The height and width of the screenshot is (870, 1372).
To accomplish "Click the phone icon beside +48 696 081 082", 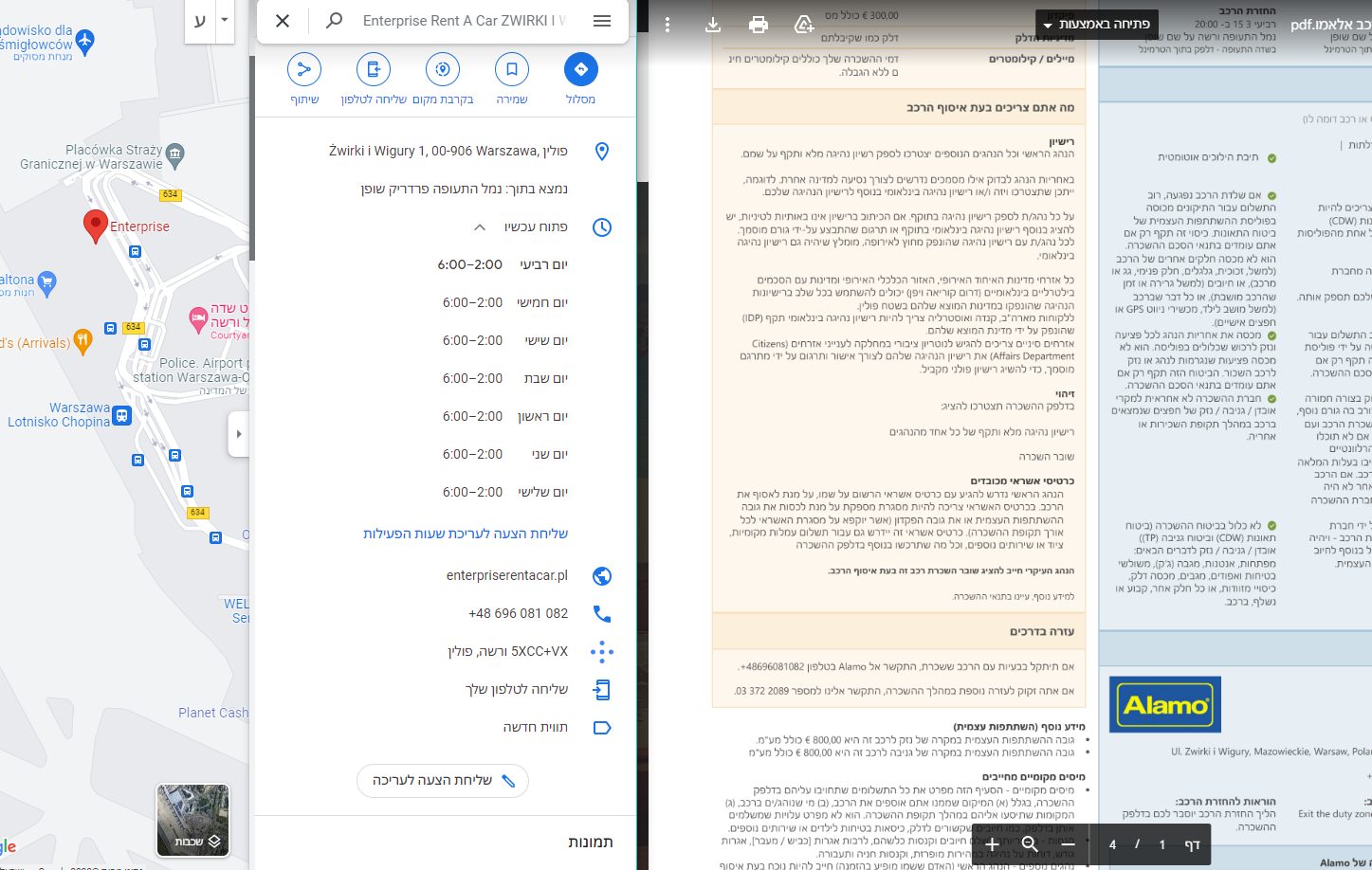I will [601, 614].
